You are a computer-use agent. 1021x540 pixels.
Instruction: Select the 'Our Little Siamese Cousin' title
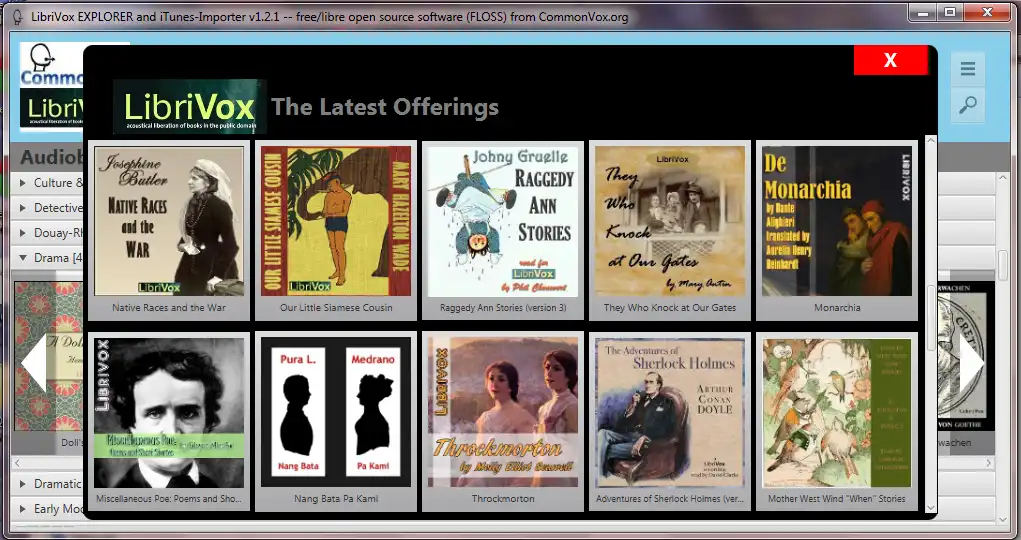(x=336, y=307)
